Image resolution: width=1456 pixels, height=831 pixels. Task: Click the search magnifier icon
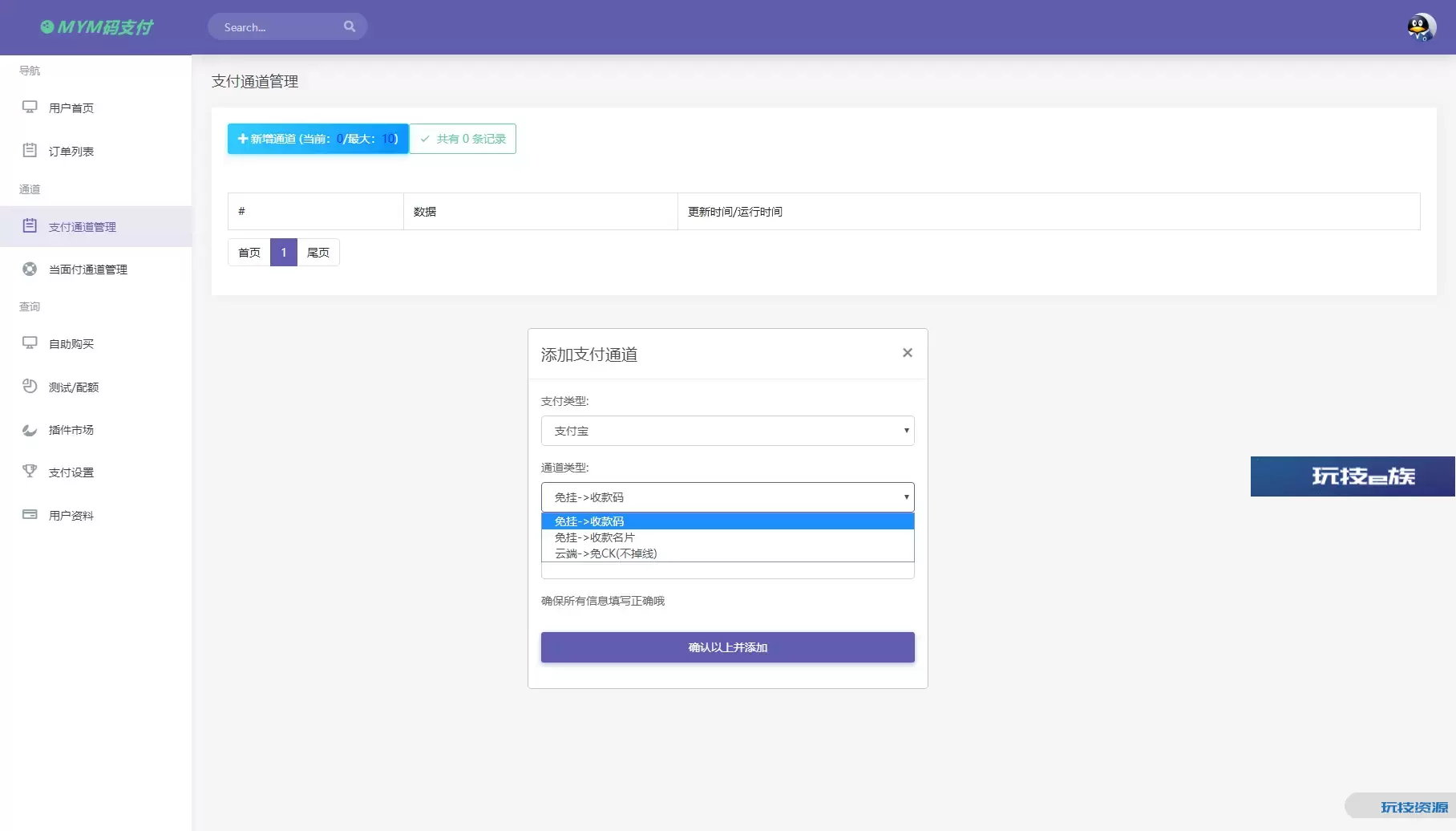[x=350, y=26]
